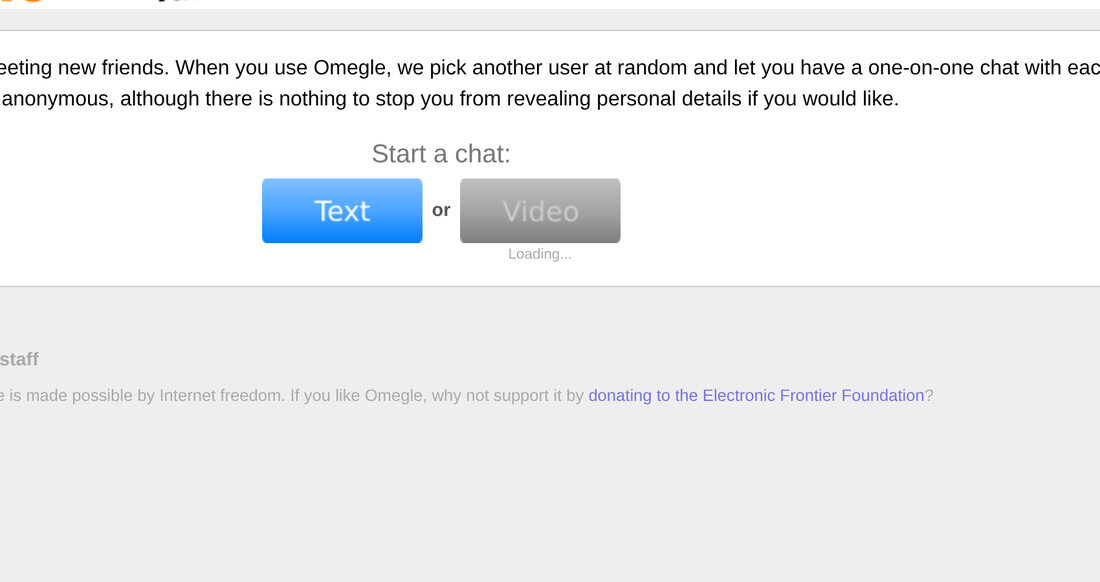Click the grey header strip below the logo

[x=550, y=20]
